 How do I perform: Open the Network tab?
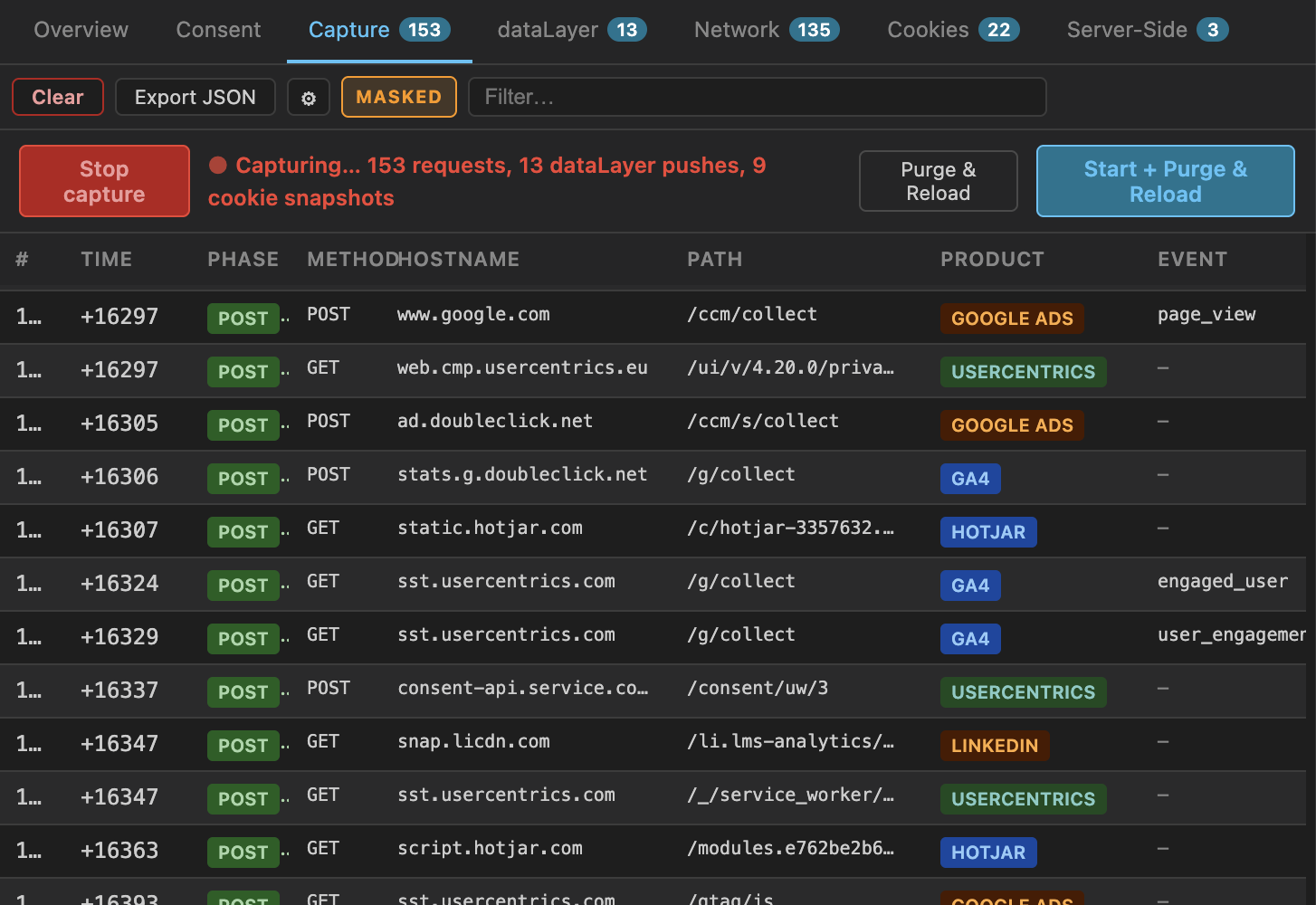(x=767, y=30)
